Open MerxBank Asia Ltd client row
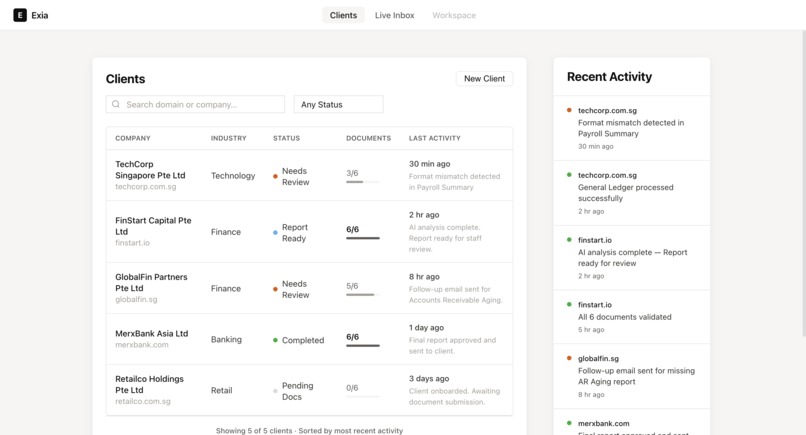Screen dimensions: 806x435 pos(309,339)
